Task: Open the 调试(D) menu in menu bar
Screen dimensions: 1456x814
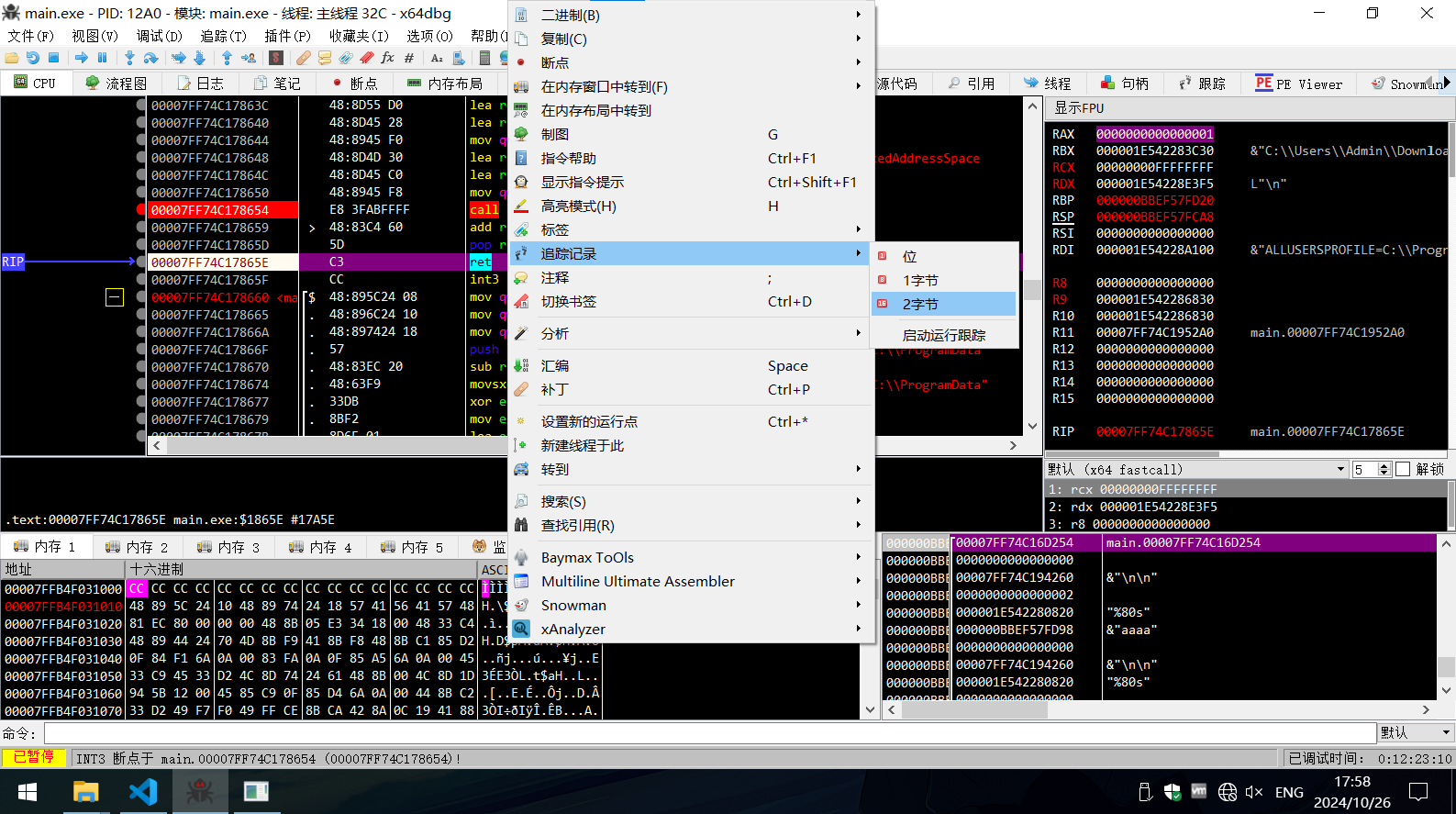Action: pos(160,36)
